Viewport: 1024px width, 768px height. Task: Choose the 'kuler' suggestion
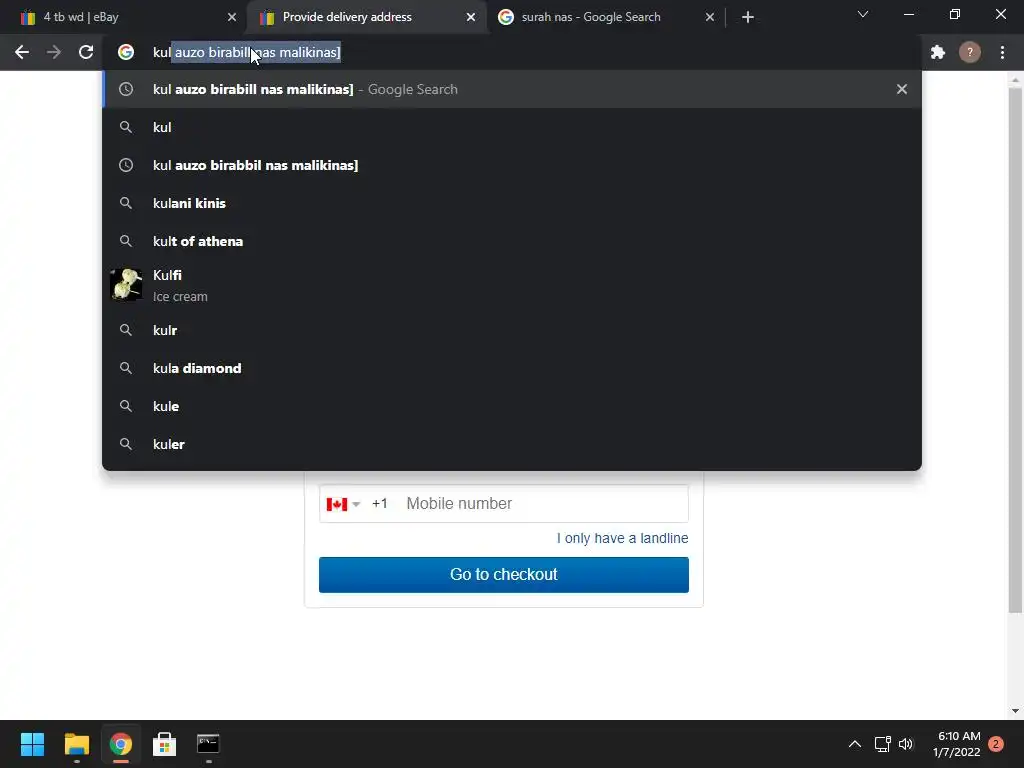(512, 444)
